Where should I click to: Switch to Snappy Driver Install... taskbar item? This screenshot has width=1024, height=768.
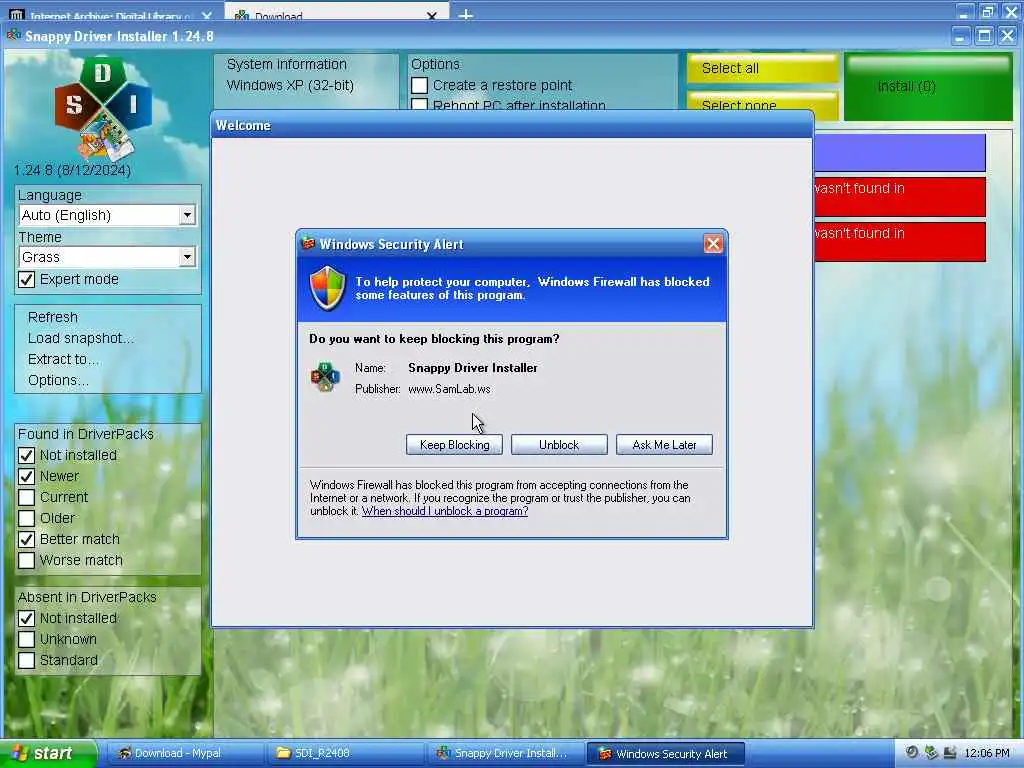click(507, 754)
